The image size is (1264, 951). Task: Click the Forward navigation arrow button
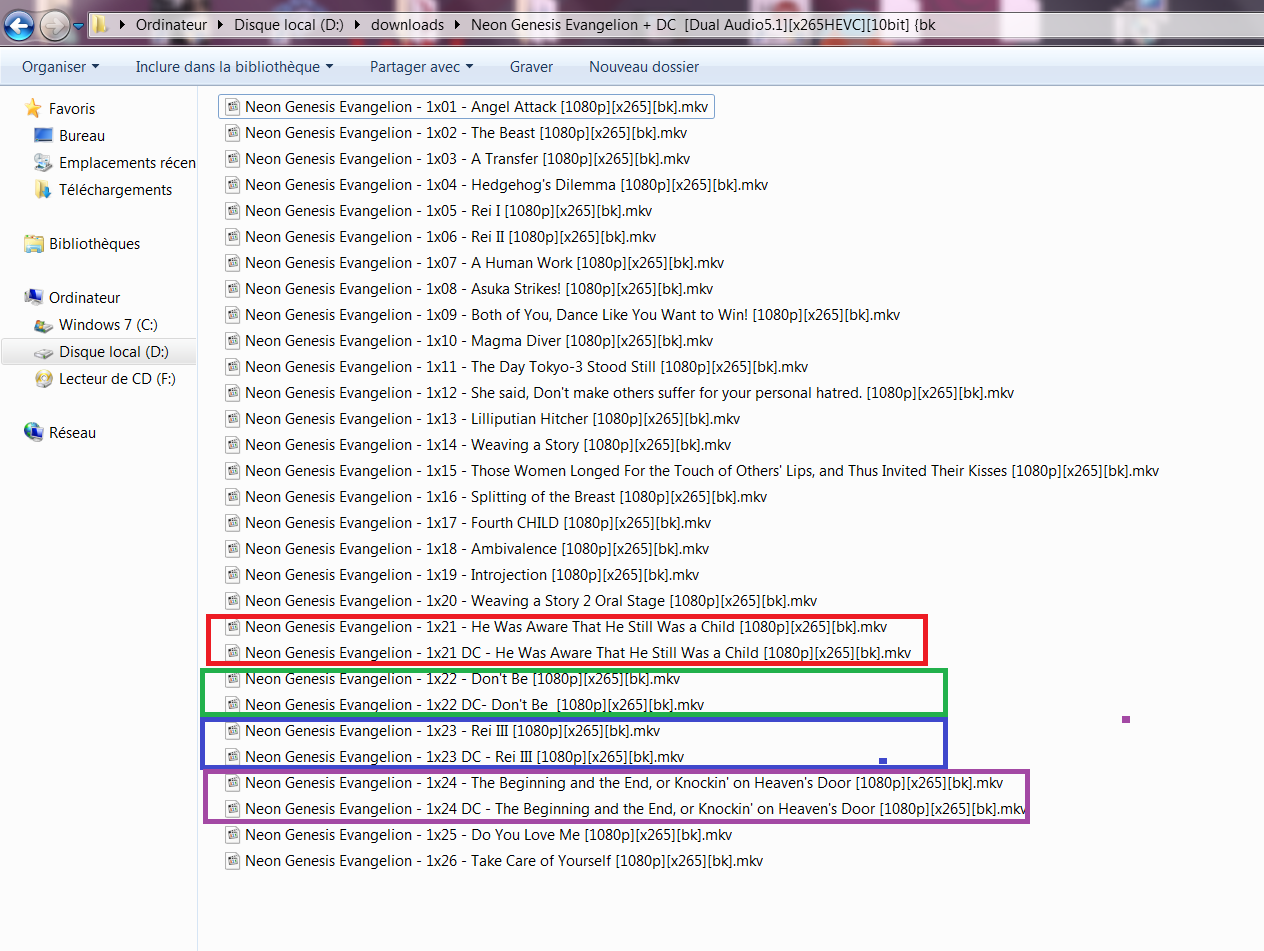(x=54, y=25)
